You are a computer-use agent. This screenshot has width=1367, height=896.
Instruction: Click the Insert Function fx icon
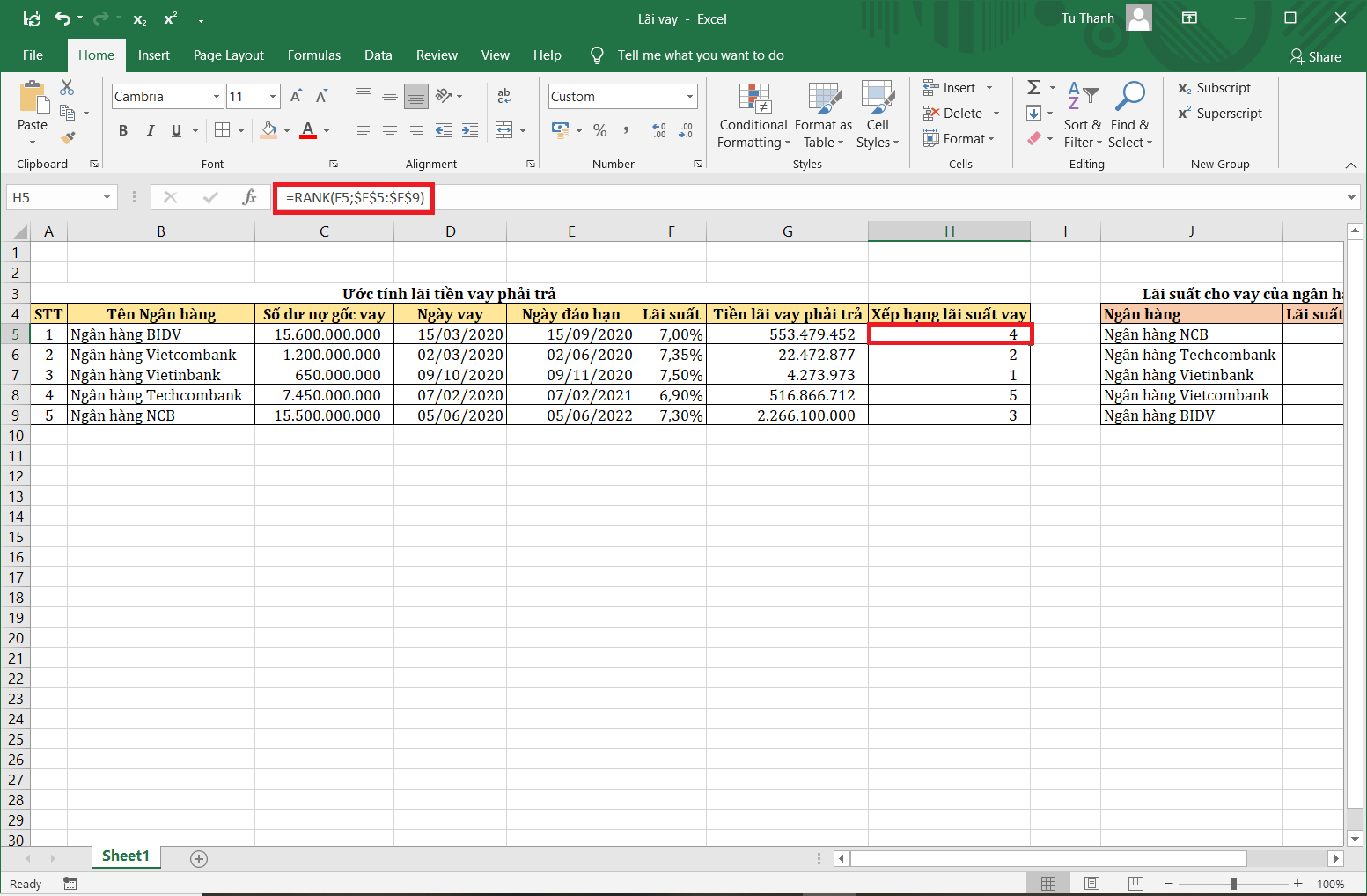pos(249,197)
